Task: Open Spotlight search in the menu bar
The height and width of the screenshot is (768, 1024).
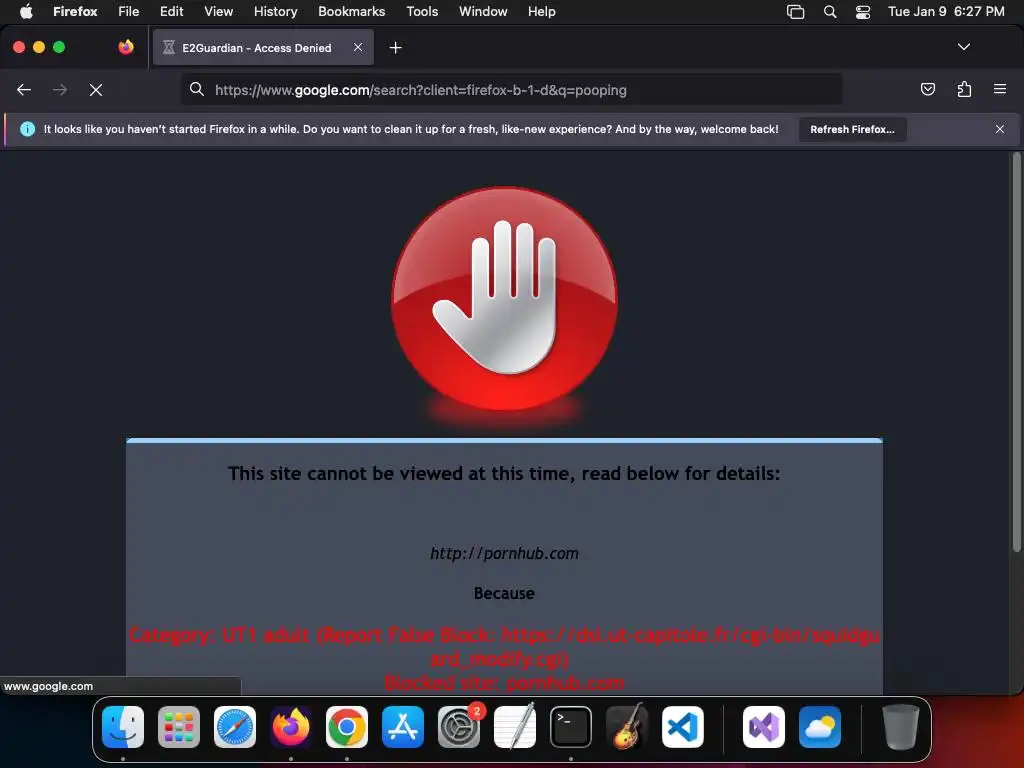Action: pyautogui.click(x=829, y=12)
